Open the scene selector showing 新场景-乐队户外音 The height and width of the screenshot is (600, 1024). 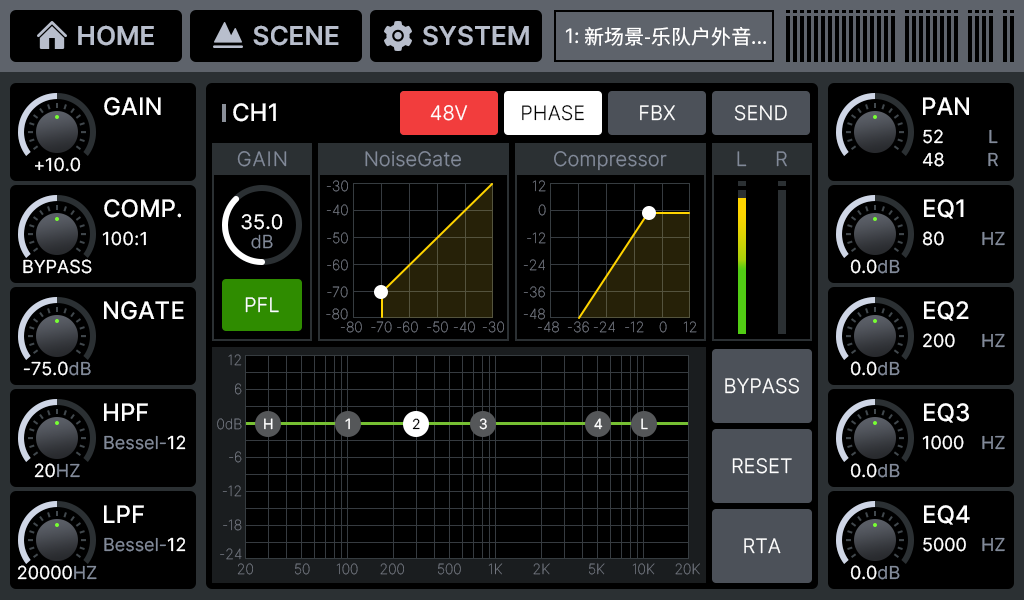[663, 35]
